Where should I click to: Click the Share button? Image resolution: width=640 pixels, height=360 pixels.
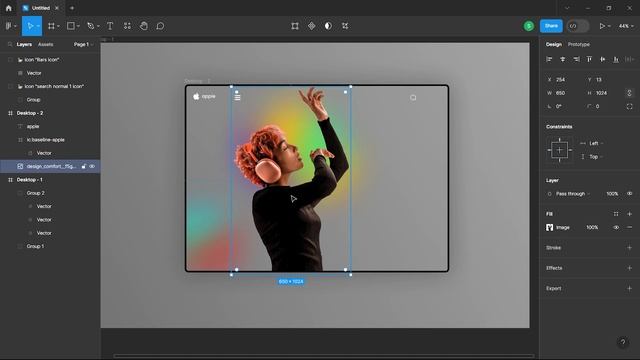coord(551,26)
